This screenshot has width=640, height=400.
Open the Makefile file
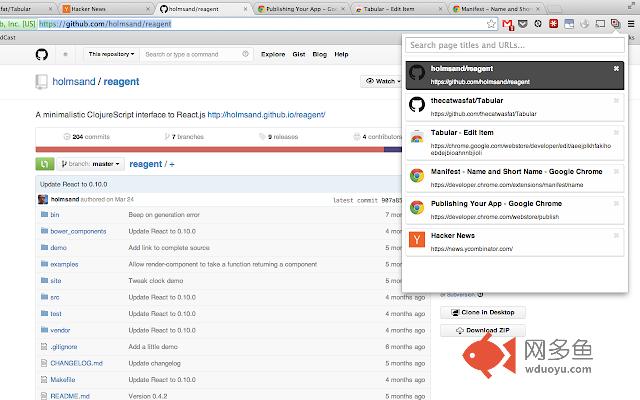pos(62,380)
